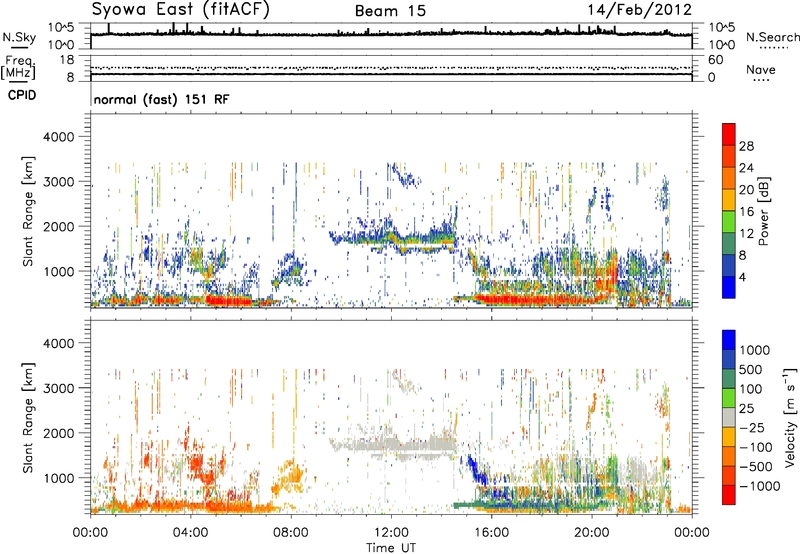Click the bright blue top Velocity colorbar segment

pyautogui.click(x=729, y=340)
